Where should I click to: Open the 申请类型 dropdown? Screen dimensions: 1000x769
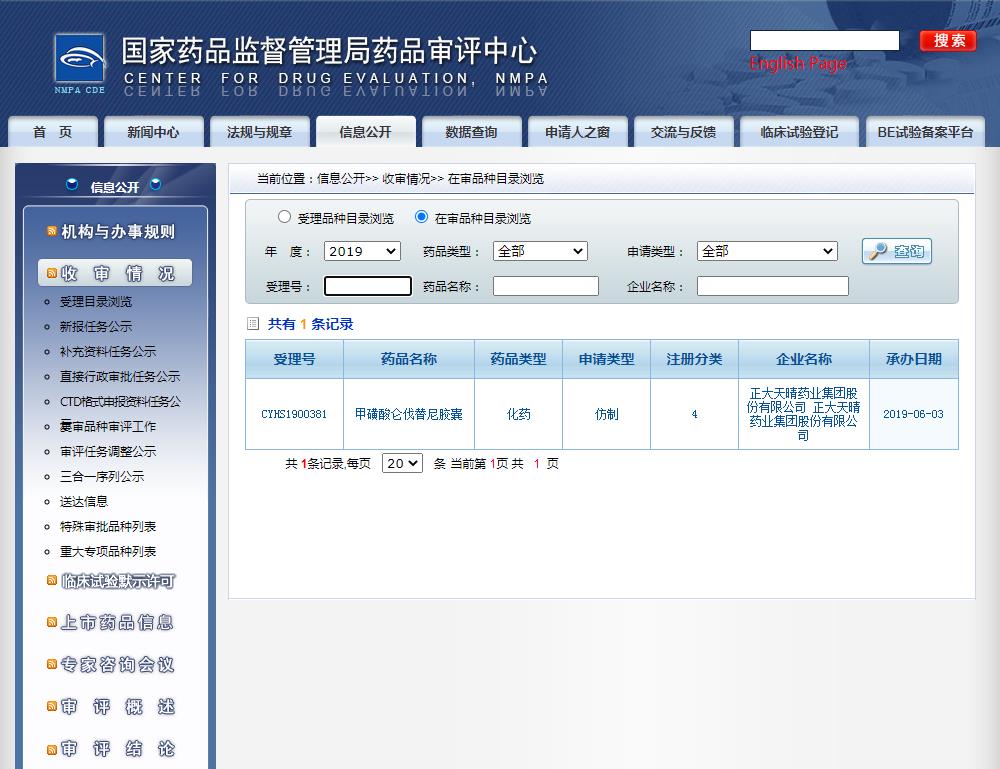tap(767, 251)
